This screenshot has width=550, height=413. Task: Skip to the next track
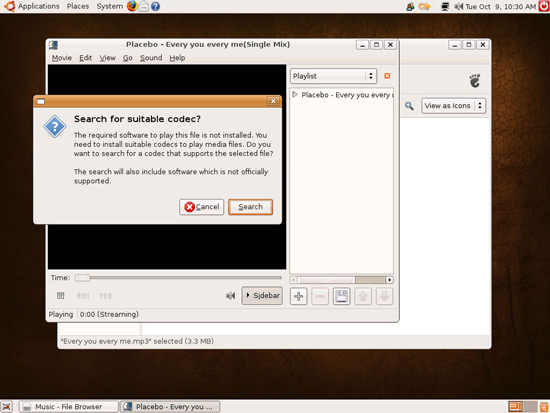pos(105,296)
